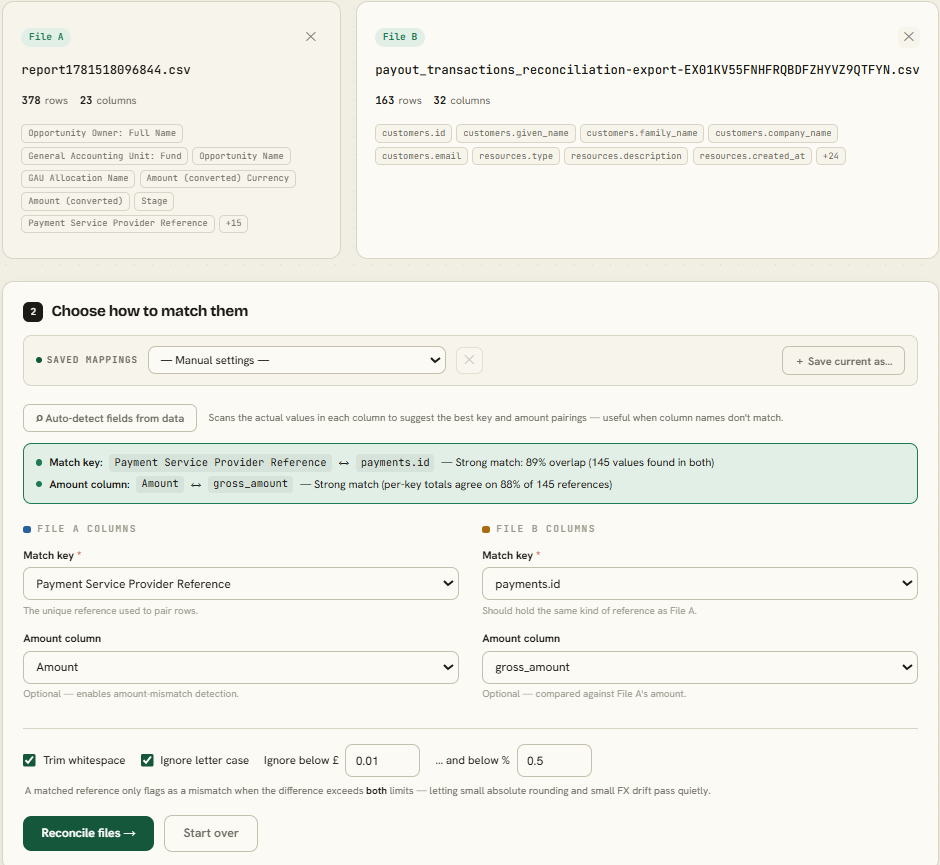Open File B gross_amount column dropdown
Viewport: 940px width, 865px height.
tap(700, 667)
